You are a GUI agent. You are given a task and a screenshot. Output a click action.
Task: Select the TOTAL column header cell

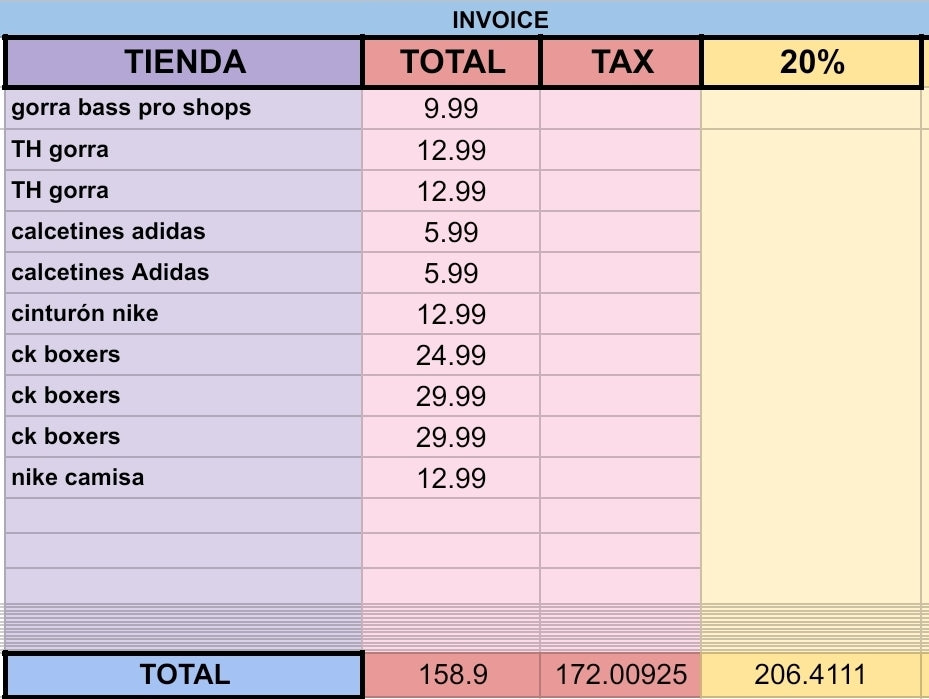pyautogui.click(x=452, y=63)
